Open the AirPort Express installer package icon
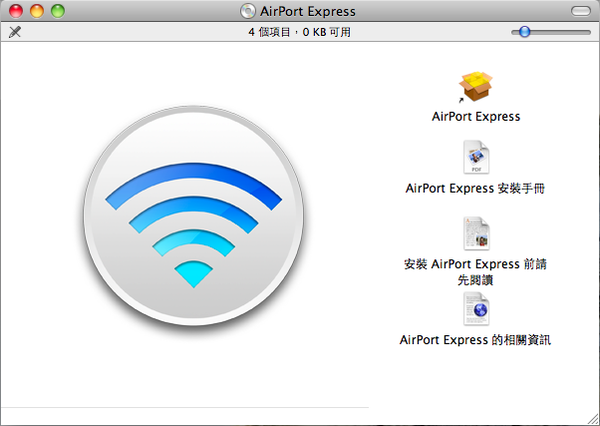Screen dimensions: 600x426 [x=475, y=87]
